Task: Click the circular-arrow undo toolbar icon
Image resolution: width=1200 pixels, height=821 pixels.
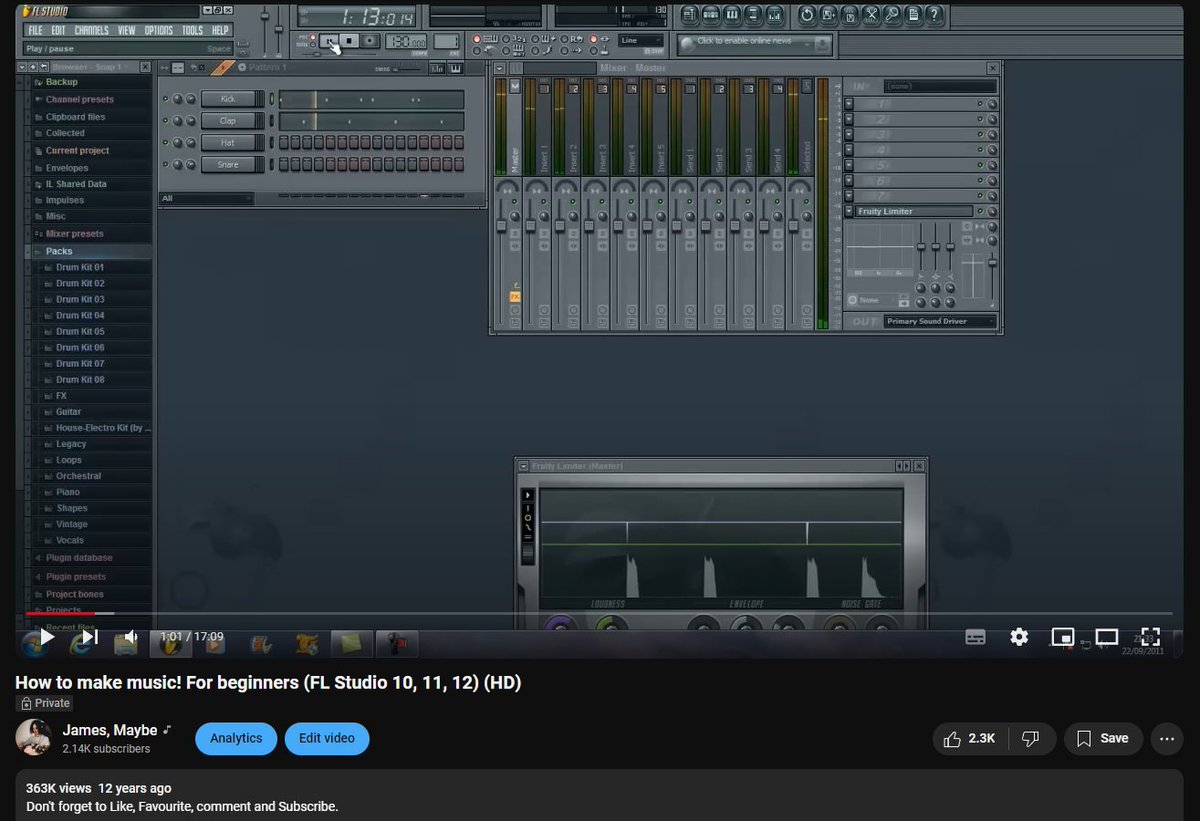Action: (x=807, y=14)
